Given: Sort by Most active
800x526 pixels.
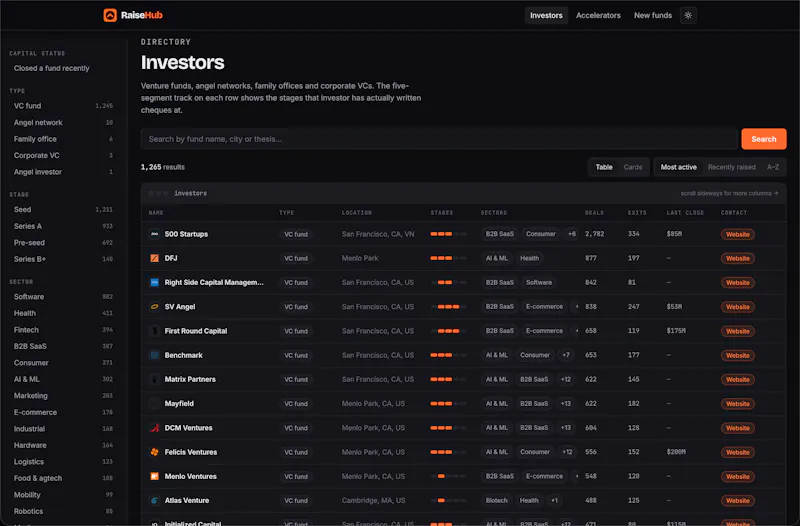Looking at the screenshot, I should pos(678,167).
